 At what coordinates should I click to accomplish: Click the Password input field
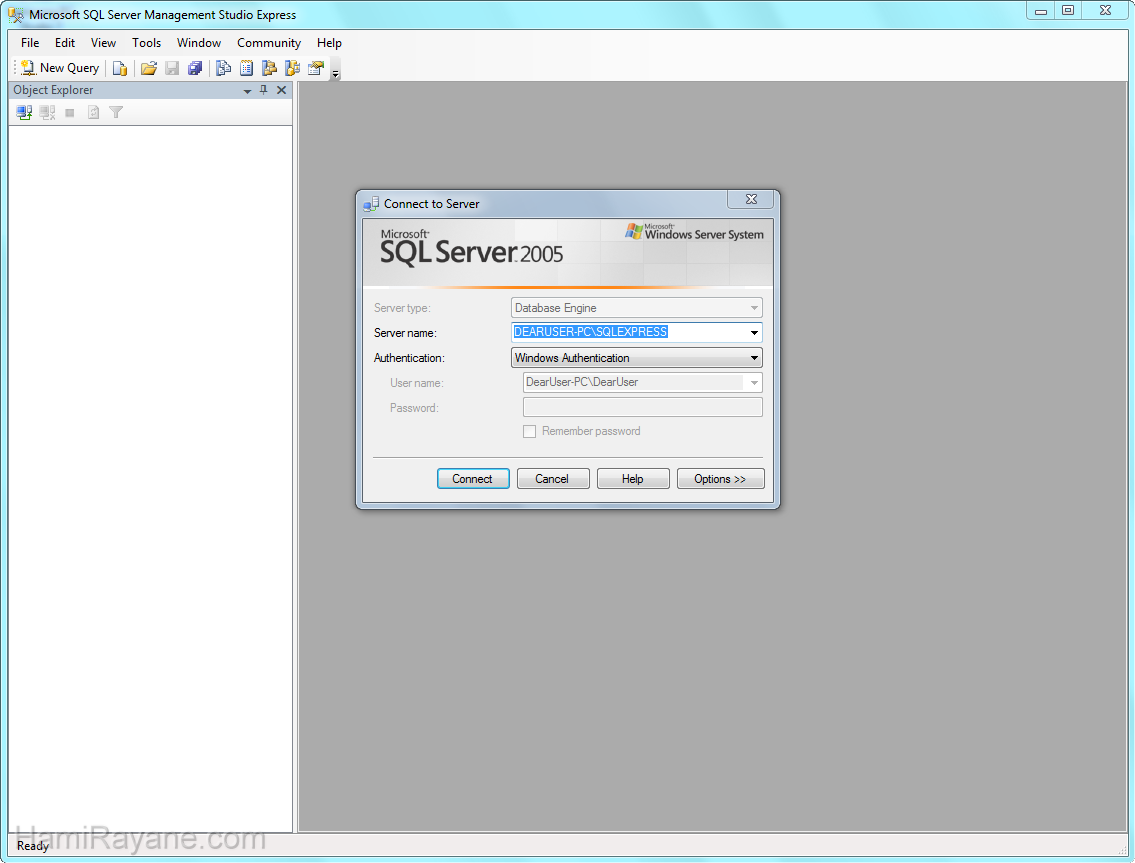643,407
